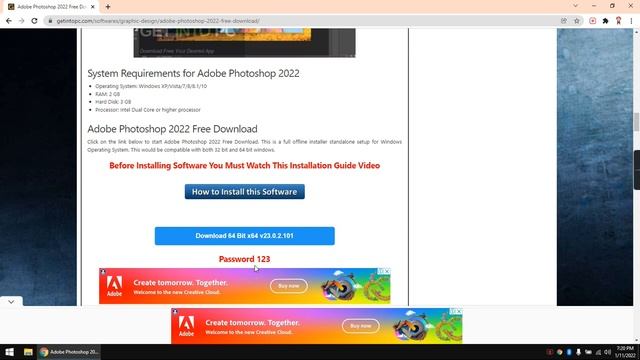The width and height of the screenshot is (640, 360).
Task: Click the Chrome icon in system tray
Action: tap(560, 352)
